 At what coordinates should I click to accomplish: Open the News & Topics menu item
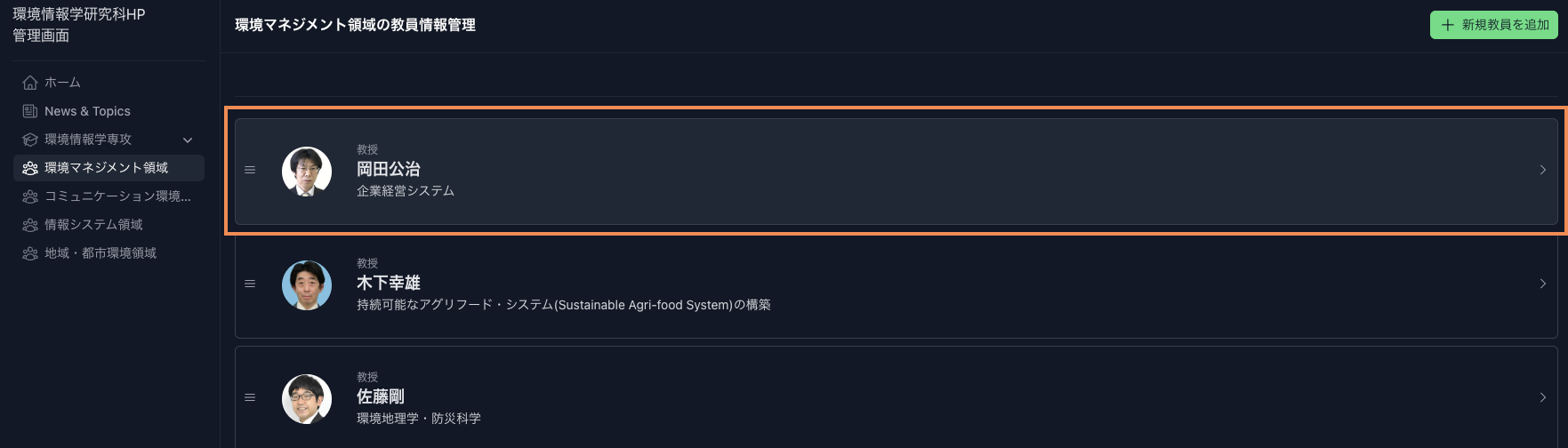[87, 111]
